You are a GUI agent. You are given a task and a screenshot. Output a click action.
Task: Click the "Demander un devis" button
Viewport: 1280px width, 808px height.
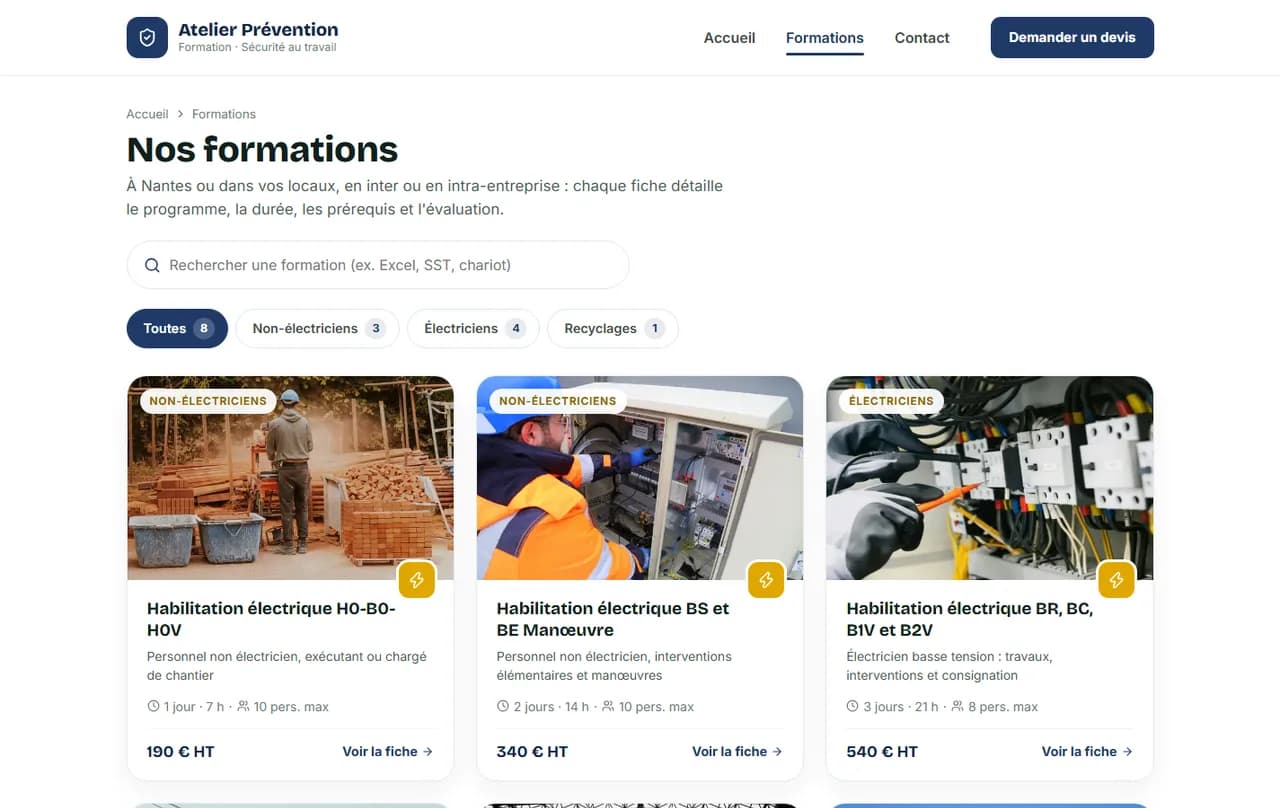[x=1072, y=38]
